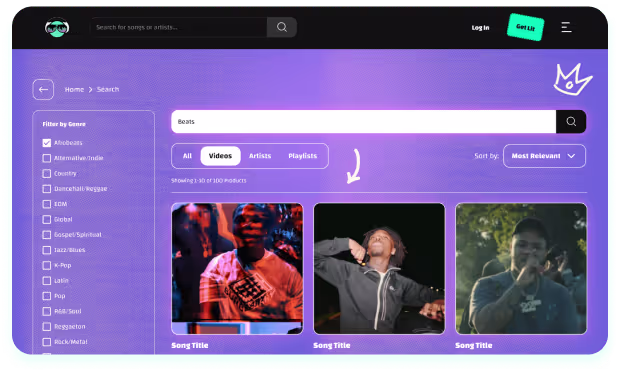Check the R&B/Soul genre filter

click(x=47, y=311)
